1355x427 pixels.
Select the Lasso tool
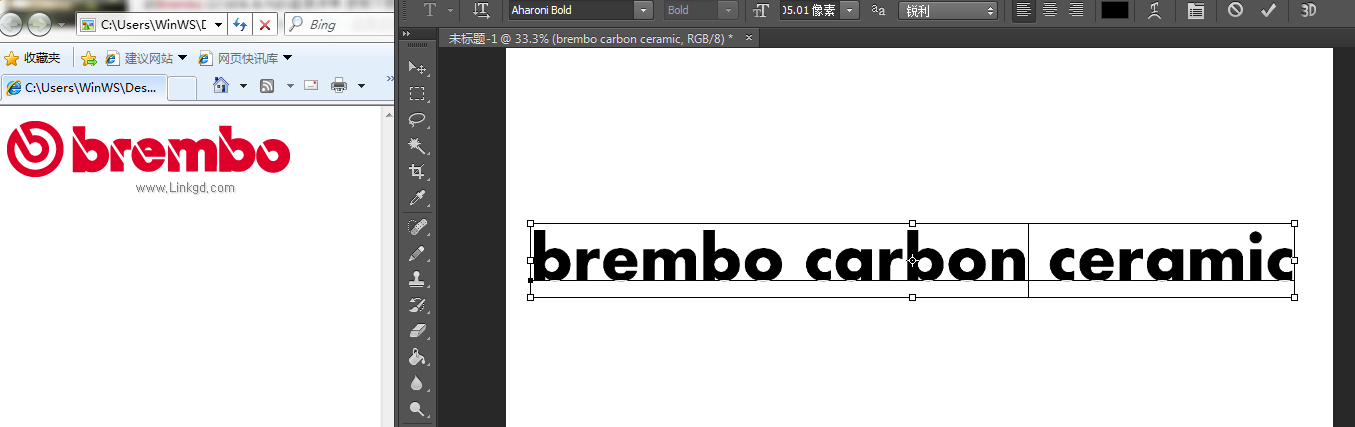click(417, 120)
